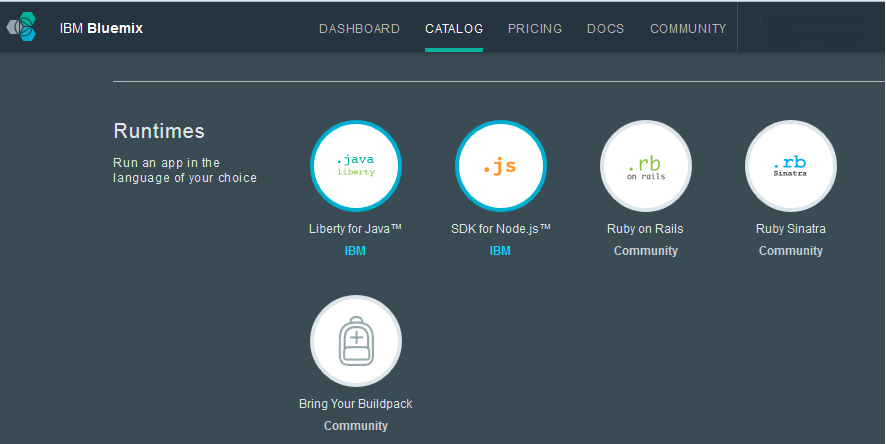Click the 'Run an app in the language' description
This screenshot has height=444, width=886.
[x=185, y=170]
